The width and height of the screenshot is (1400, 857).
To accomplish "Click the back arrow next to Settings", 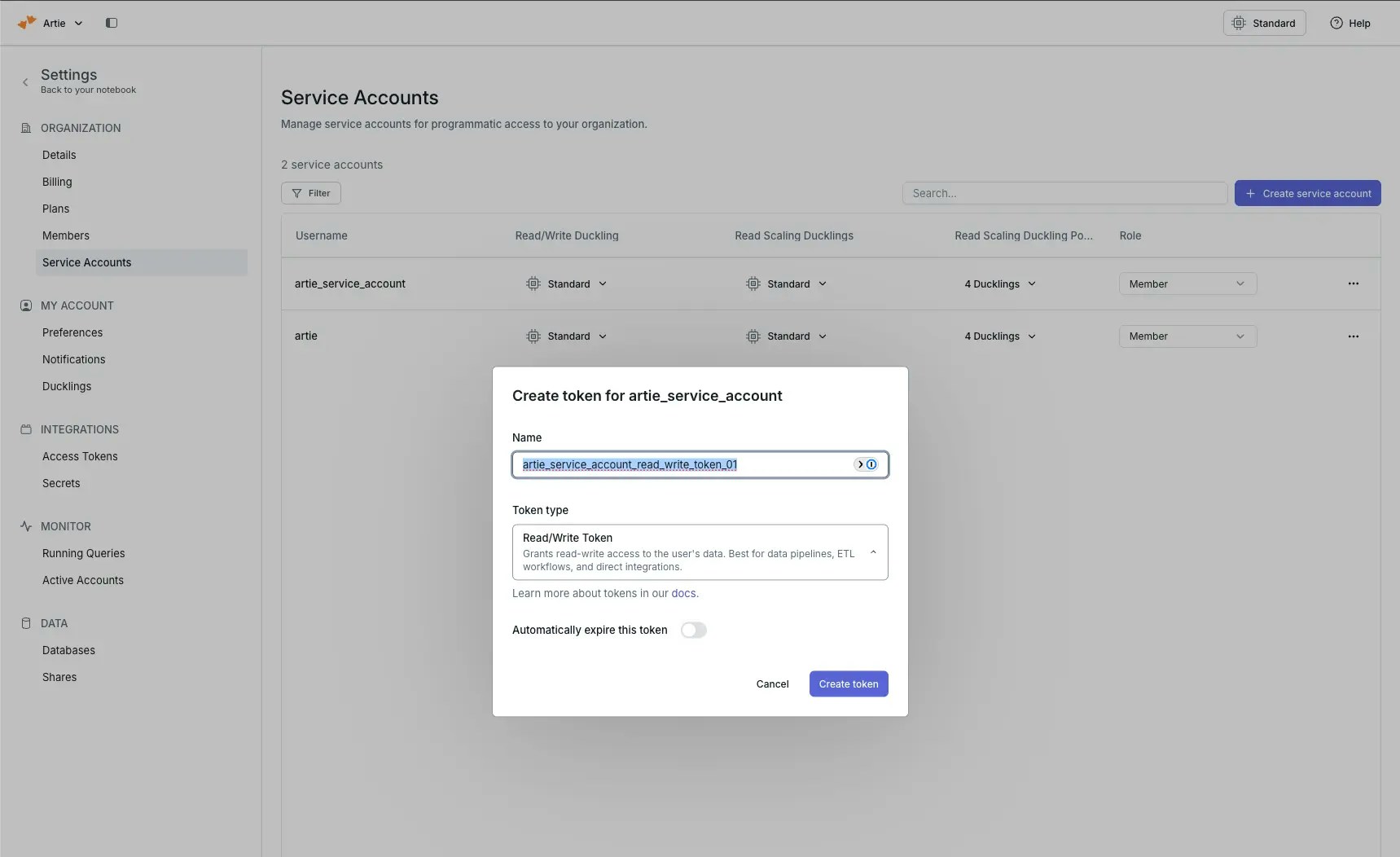I will (x=25, y=81).
